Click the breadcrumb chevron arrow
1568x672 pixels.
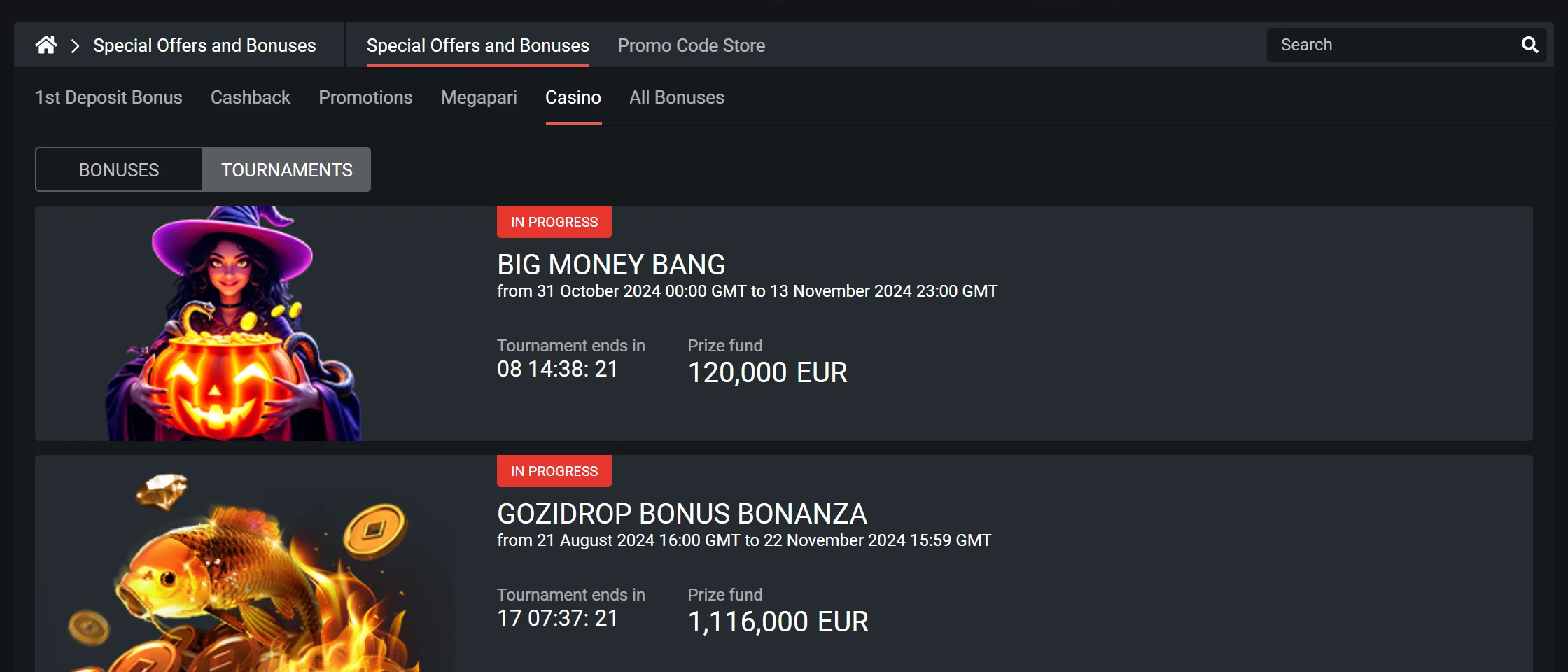[75, 46]
